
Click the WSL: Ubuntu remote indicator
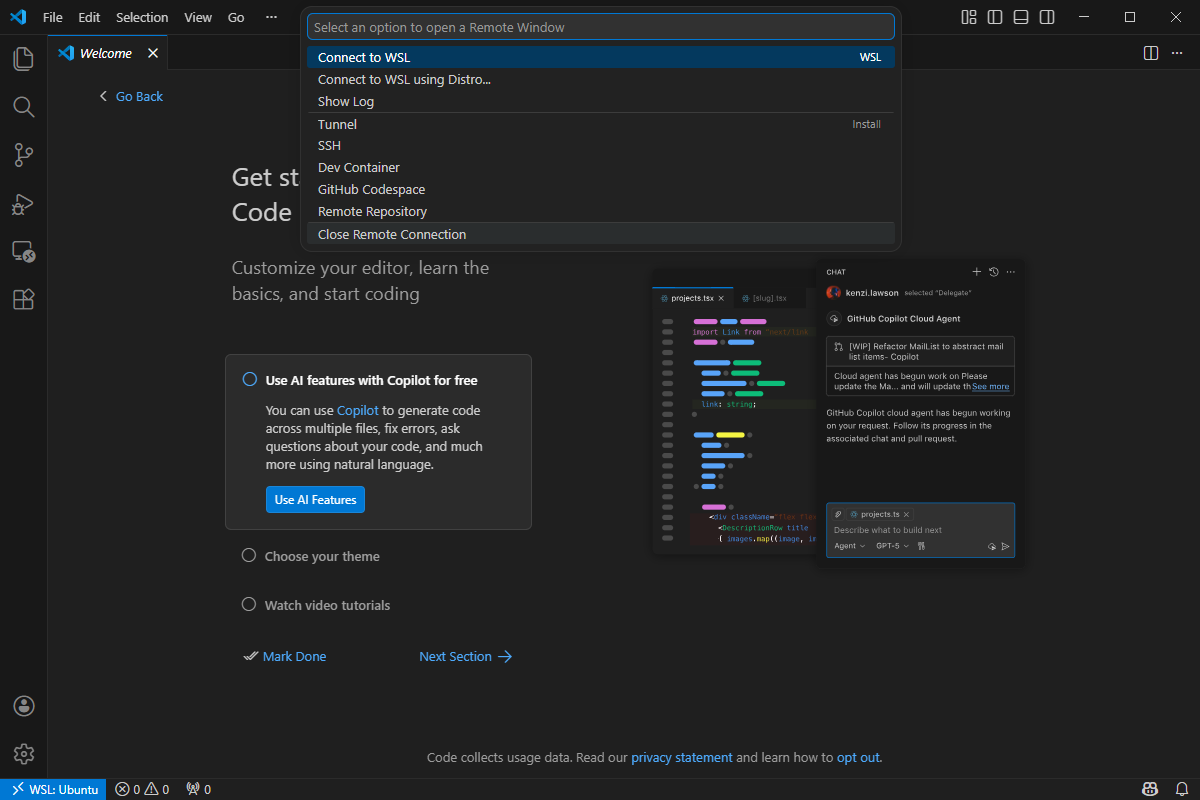[x=54, y=789]
